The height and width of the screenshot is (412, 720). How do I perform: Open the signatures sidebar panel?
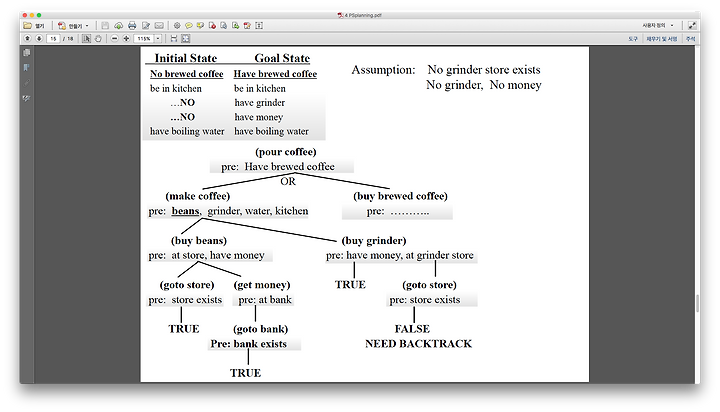tap(27, 98)
